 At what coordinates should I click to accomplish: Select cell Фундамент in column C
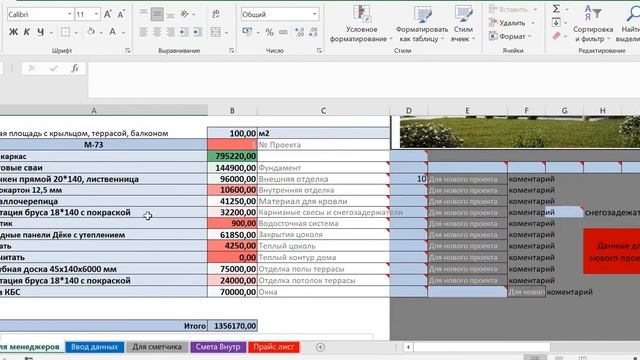(323, 167)
